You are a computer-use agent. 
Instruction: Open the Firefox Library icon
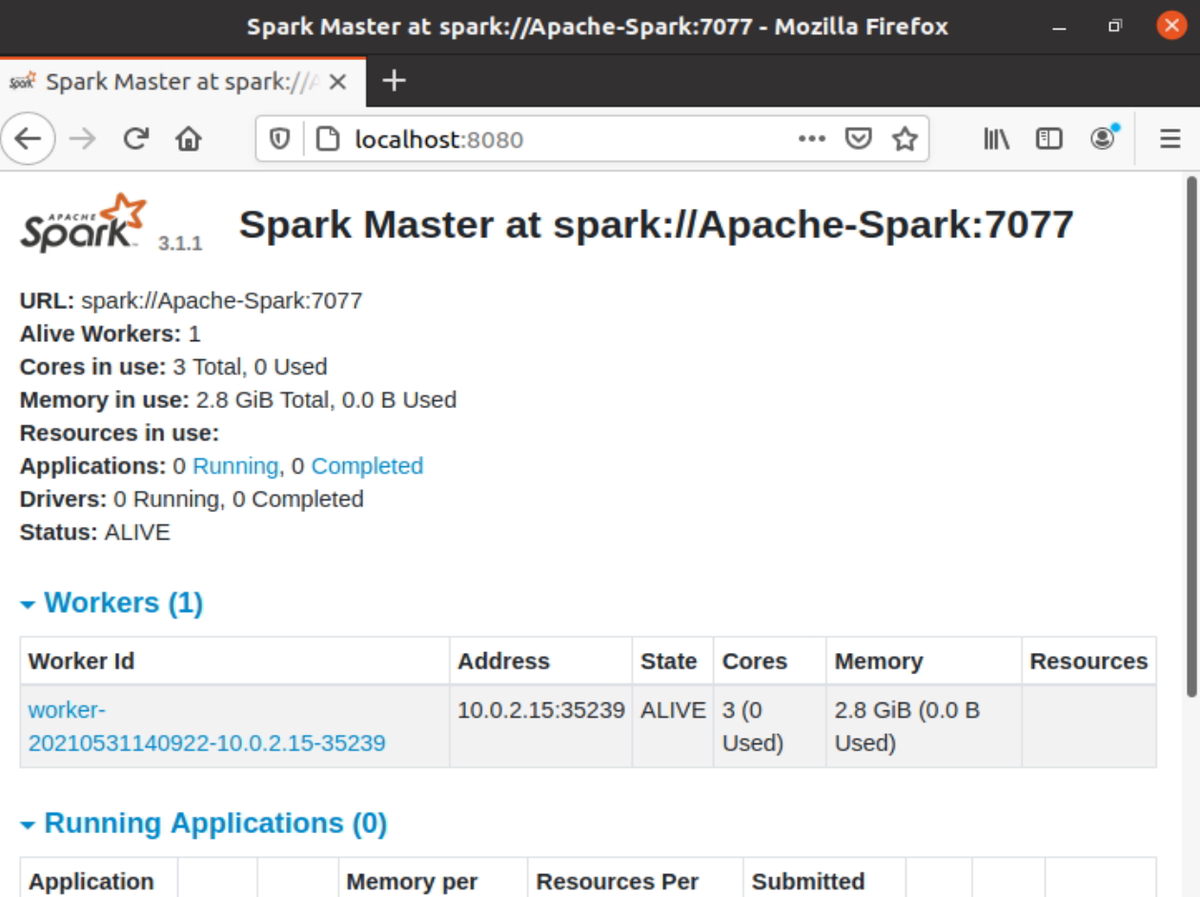pos(995,139)
